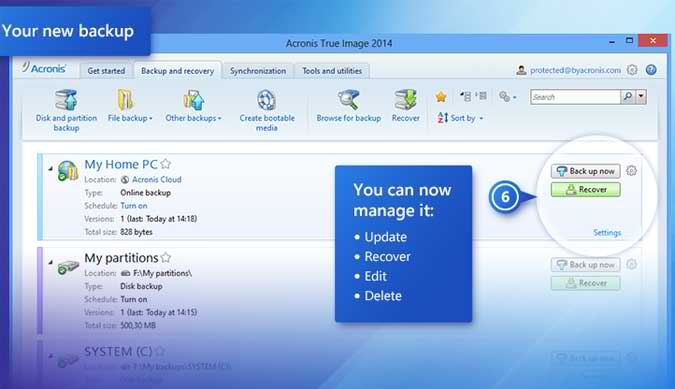Open protected@byacronis.com account link
Viewport: 675px width, 389px height.
point(575,70)
